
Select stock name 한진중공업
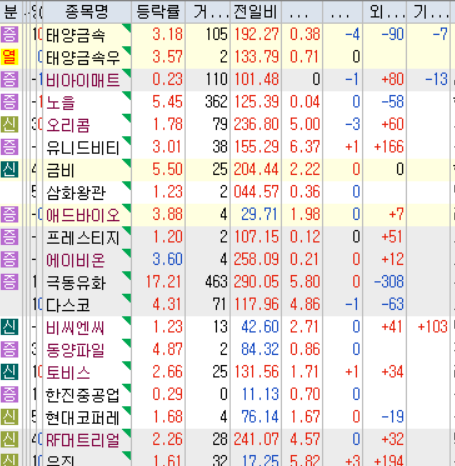83,395
